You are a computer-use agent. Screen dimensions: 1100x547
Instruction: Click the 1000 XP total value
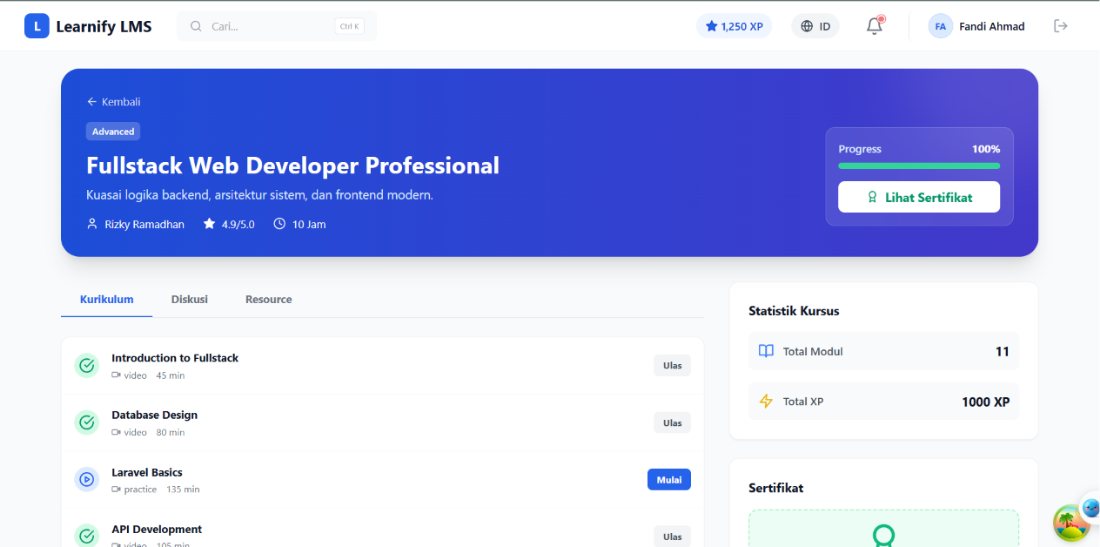click(x=986, y=402)
